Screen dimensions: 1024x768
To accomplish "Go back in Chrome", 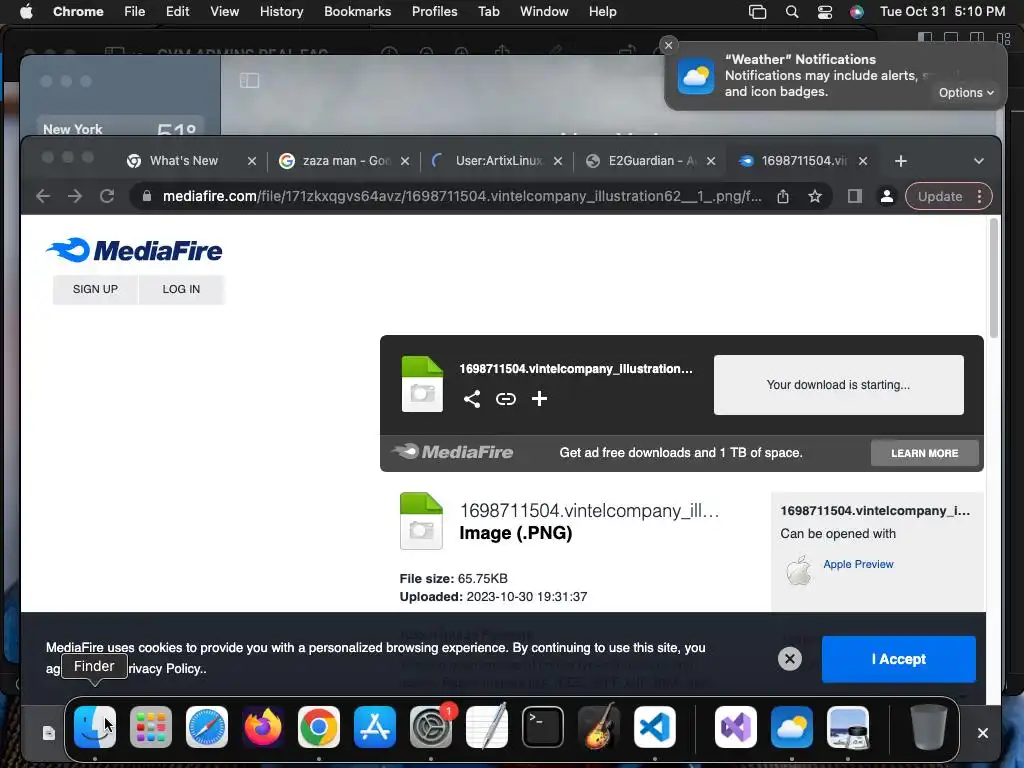I will (43, 197).
